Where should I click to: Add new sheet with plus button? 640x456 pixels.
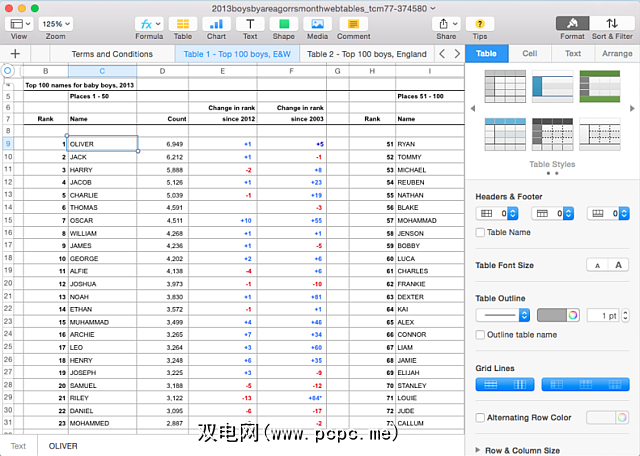pos(15,54)
